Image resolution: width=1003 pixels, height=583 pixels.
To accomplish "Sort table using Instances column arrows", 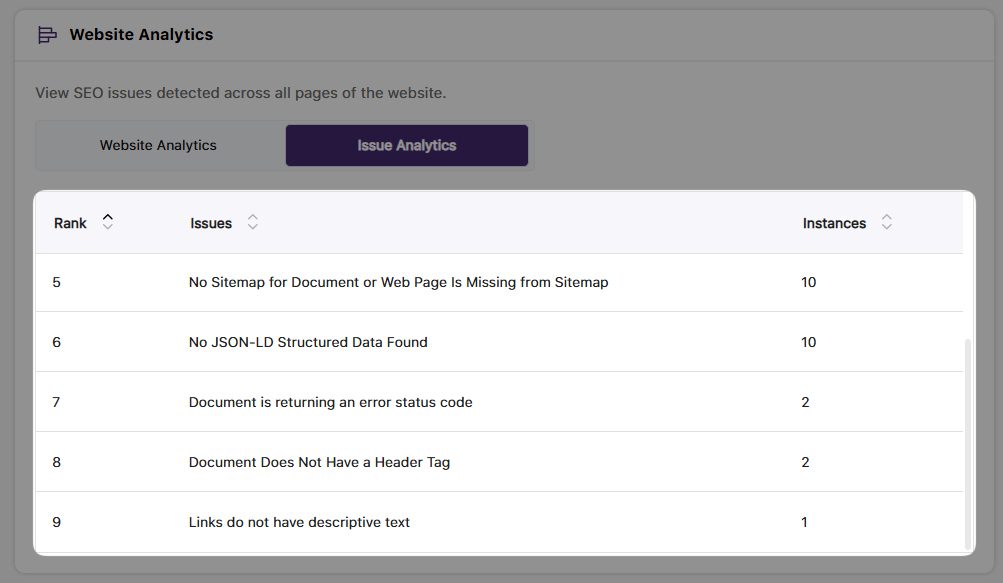I will [x=886, y=222].
